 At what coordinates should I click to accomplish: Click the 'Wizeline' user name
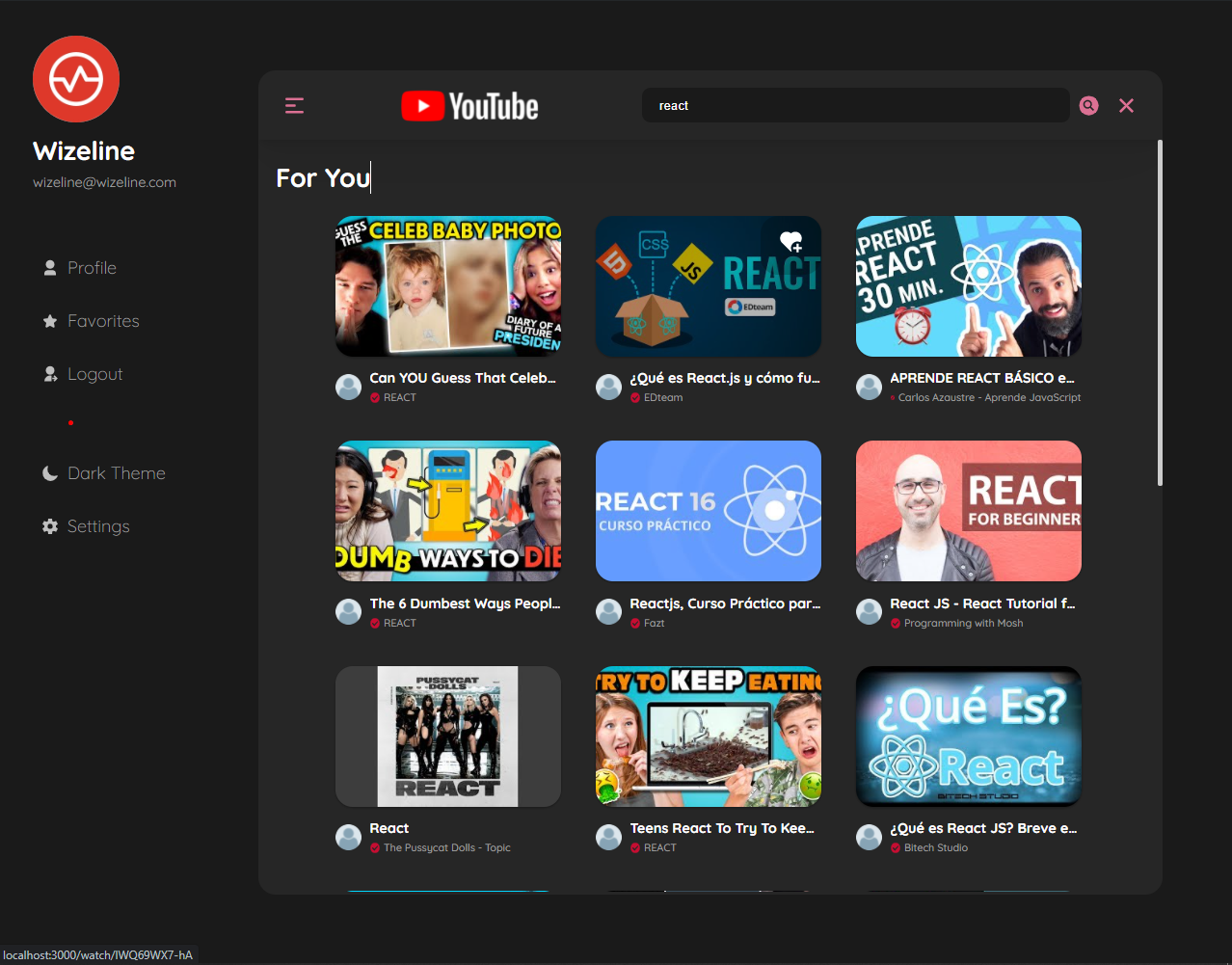click(x=84, y=151)
